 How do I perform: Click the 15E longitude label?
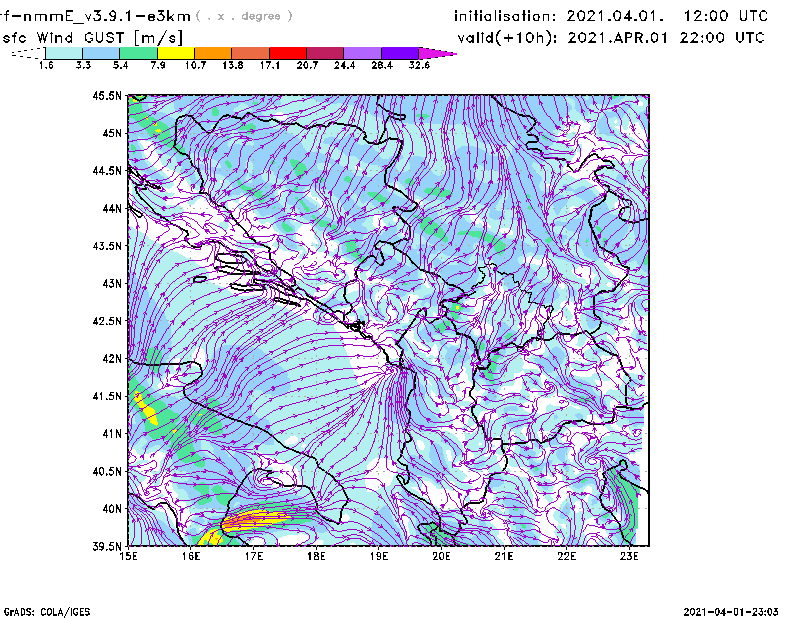[128, 556]
